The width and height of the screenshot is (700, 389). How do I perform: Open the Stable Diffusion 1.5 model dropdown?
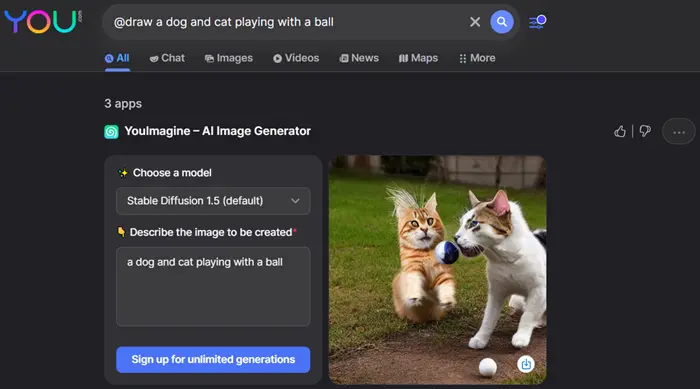[x=213, y=201]
